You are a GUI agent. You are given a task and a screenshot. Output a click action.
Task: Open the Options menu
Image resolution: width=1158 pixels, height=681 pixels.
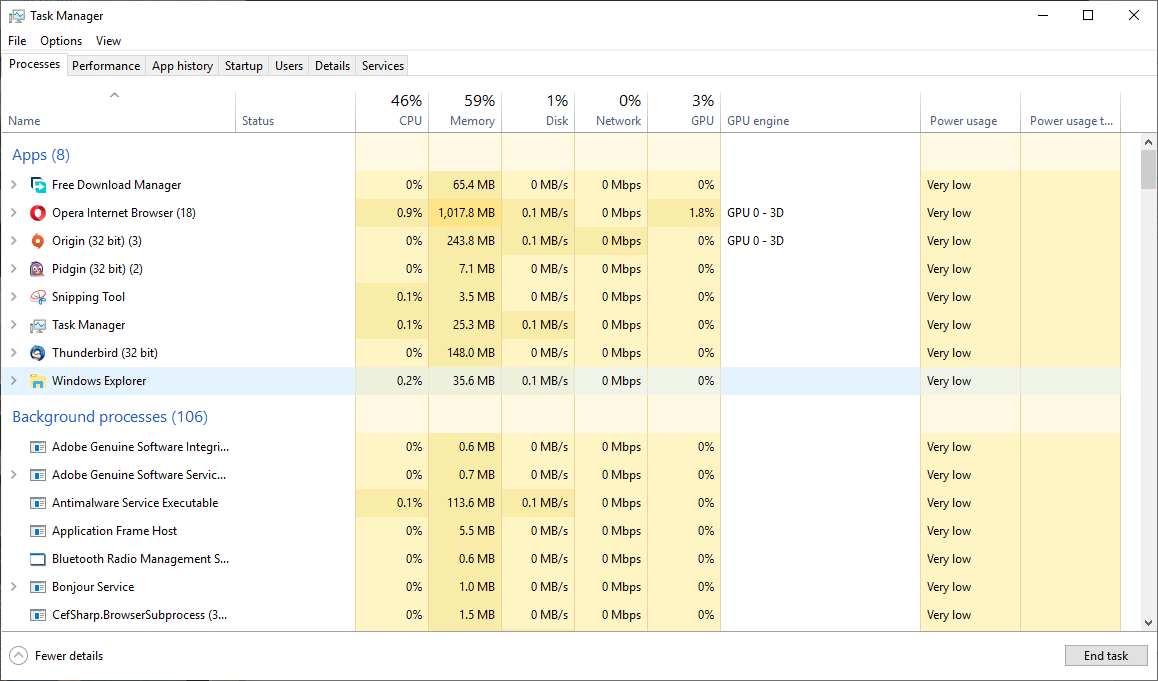(x=61, y=41)
